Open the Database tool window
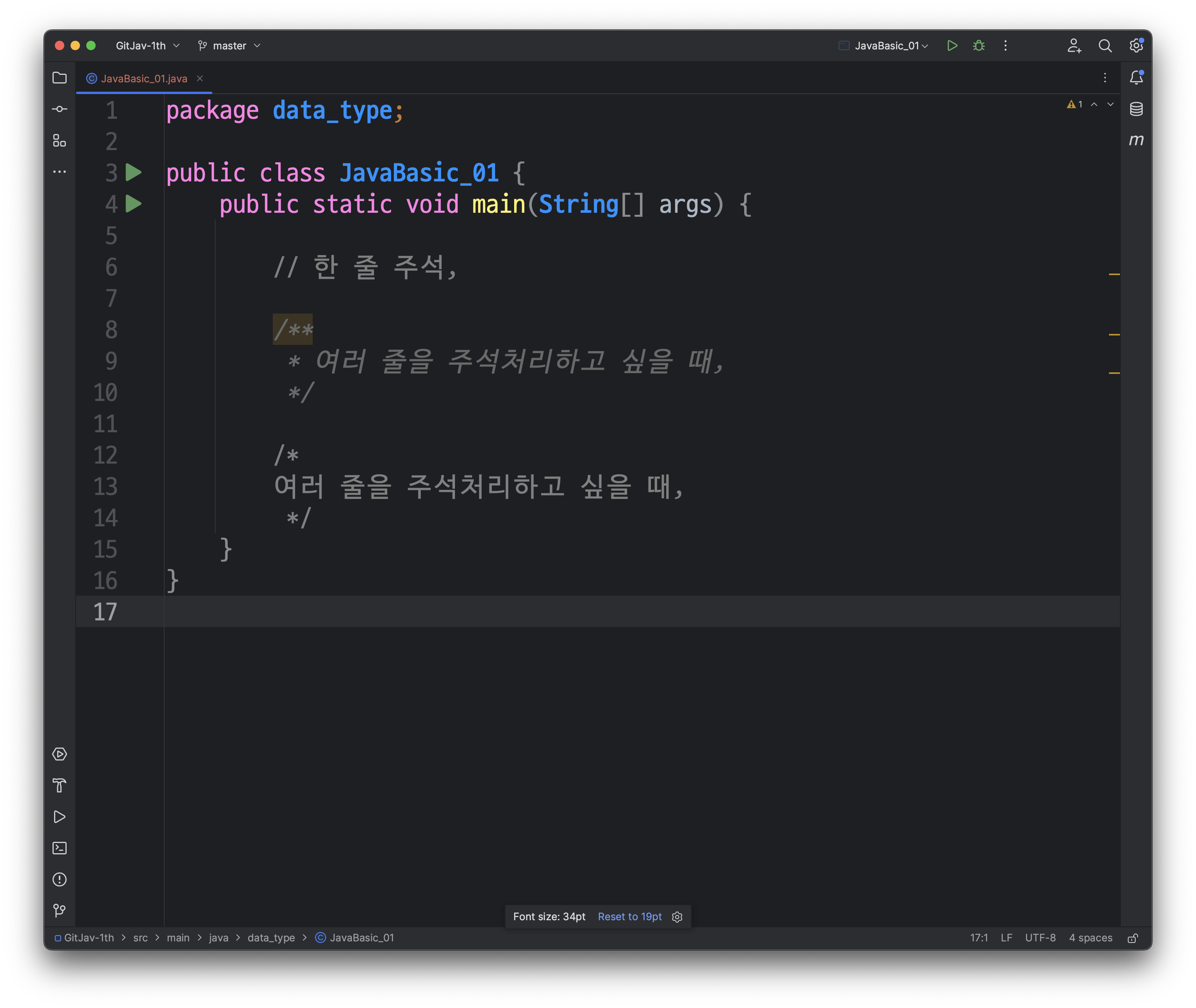This screenshot has height=1008, width=1196. pyautogui.click(x=1136, y=109)
